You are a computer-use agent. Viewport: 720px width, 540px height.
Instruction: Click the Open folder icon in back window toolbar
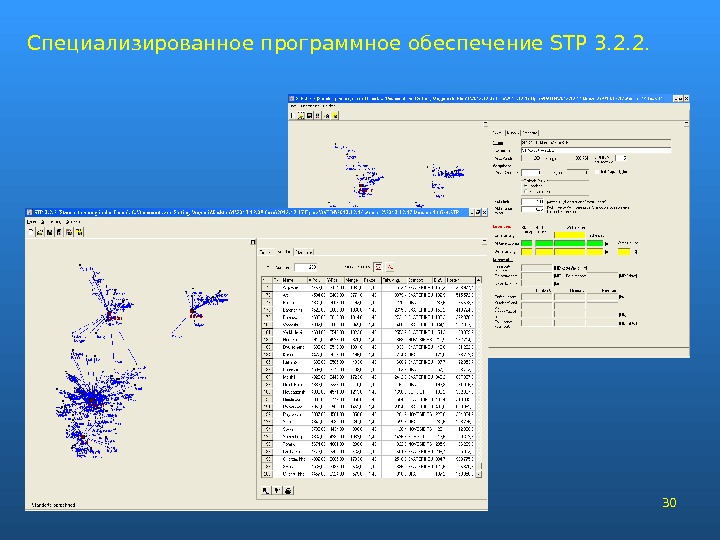coord(301,115)
